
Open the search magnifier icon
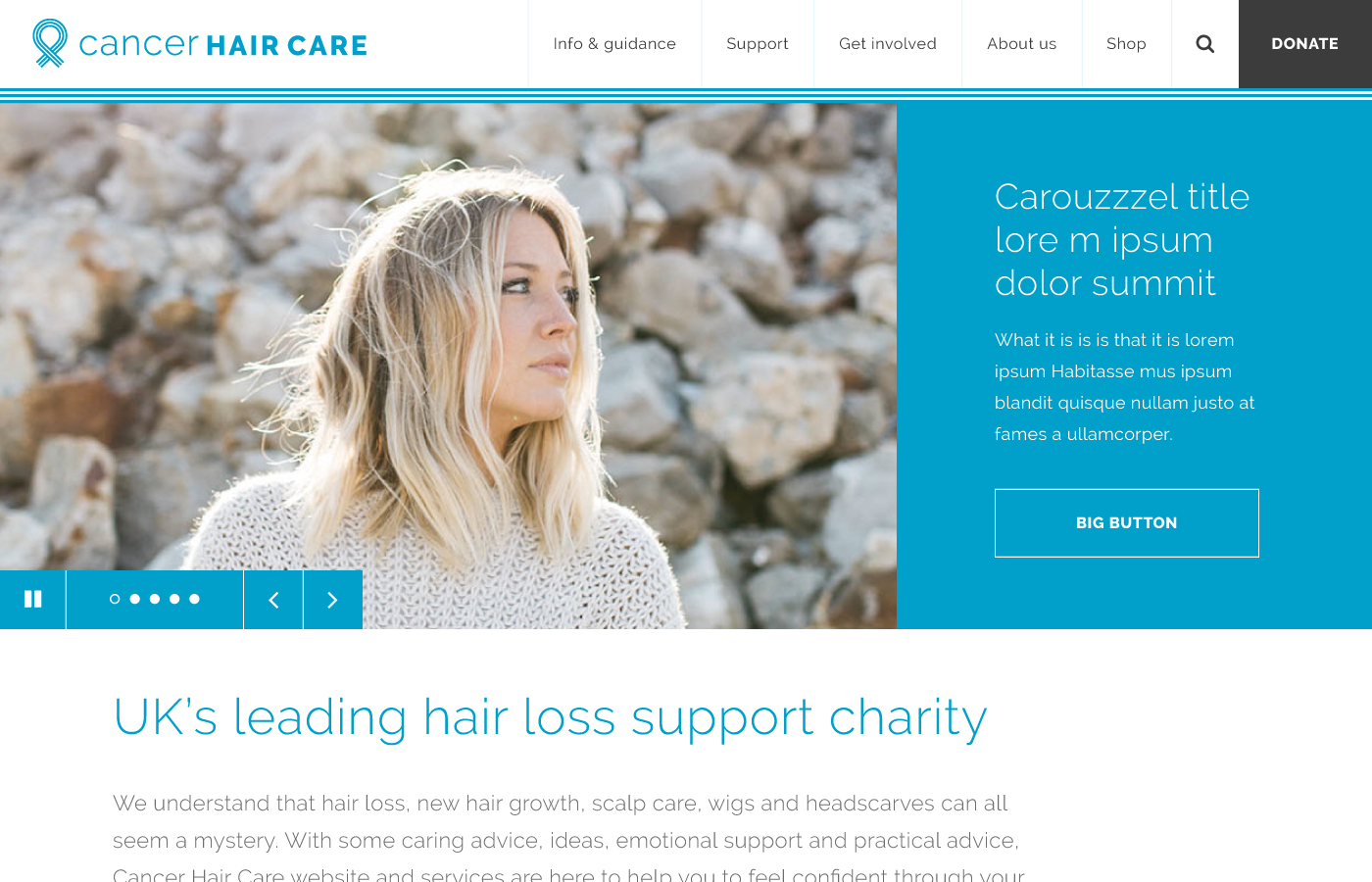pyautogui.click(x=1205, y=44)
